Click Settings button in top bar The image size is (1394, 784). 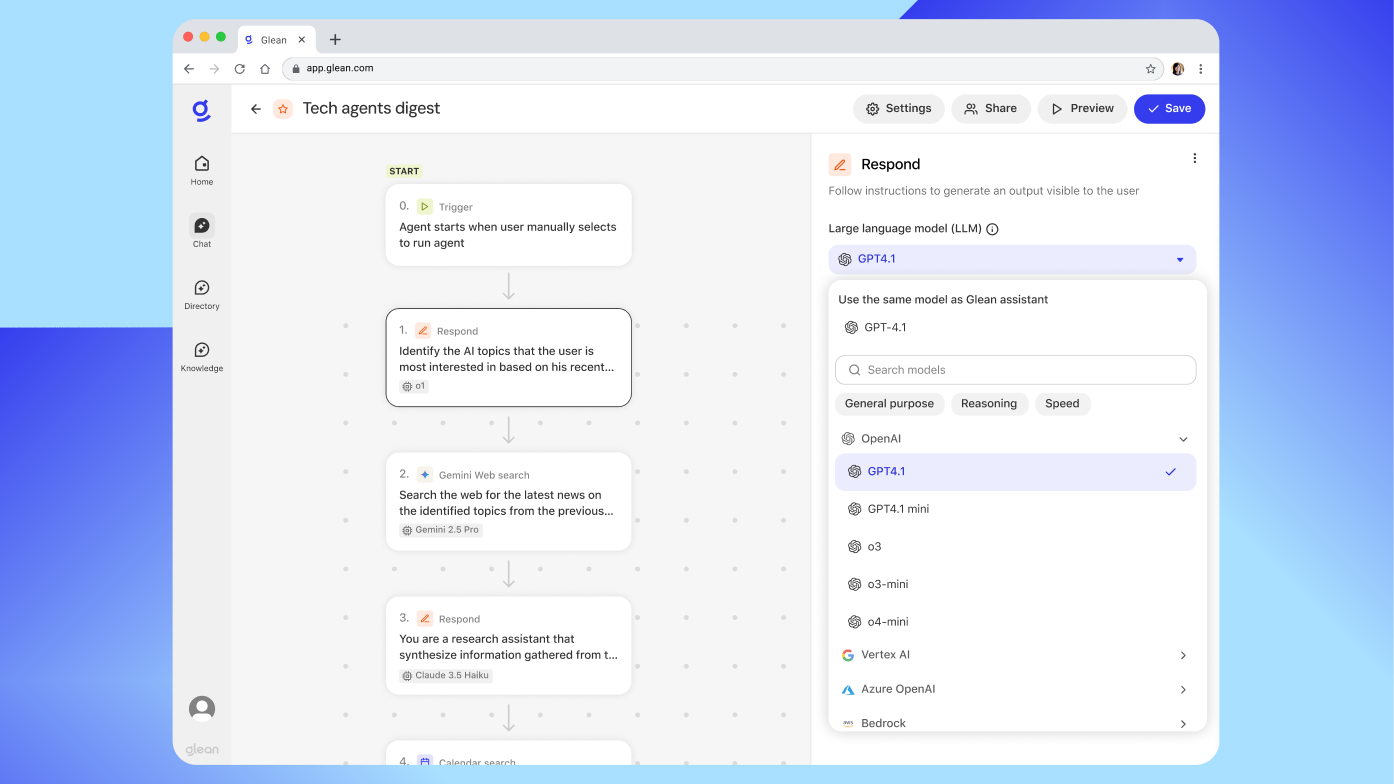[x=898, y=109]
